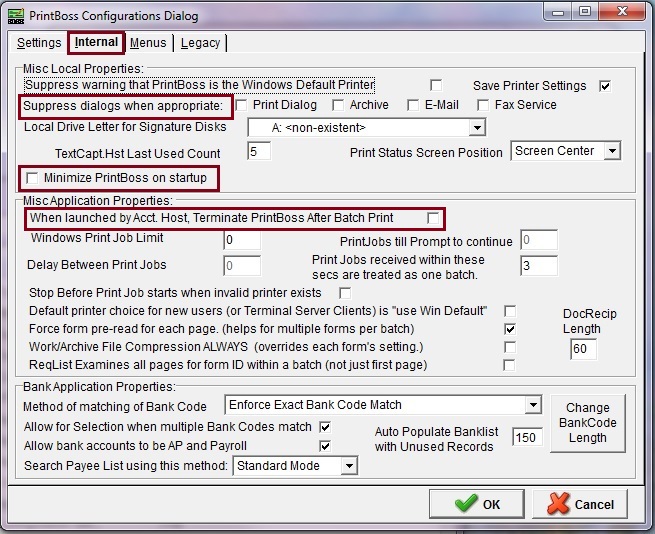Click 'Misc Local Properties:' group label
655x534 pixels.
tap(83, 69)
